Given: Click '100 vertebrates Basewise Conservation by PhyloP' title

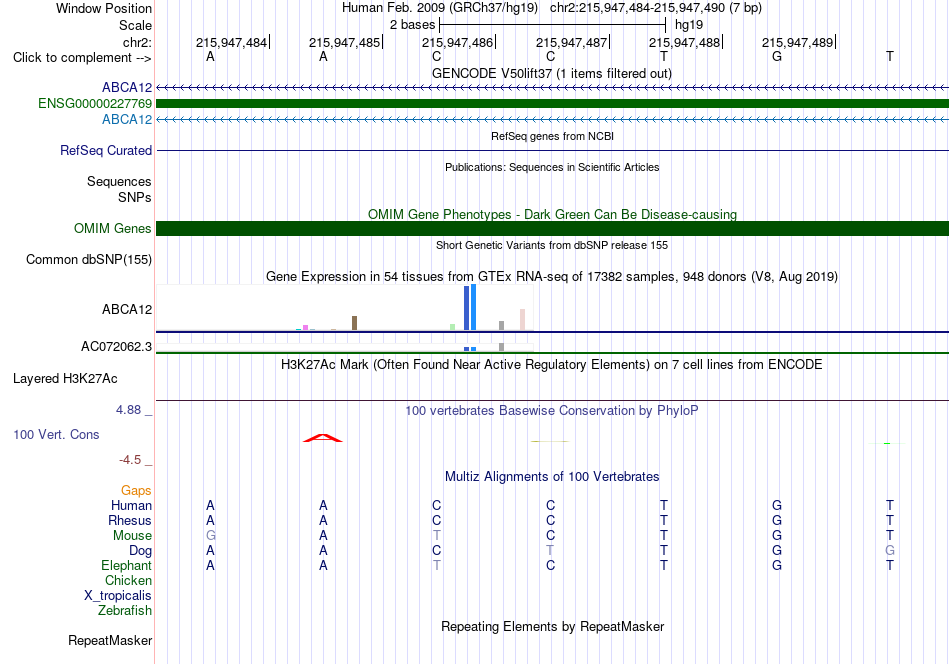Looking at the screenshot, I should [x=551, y=411].
